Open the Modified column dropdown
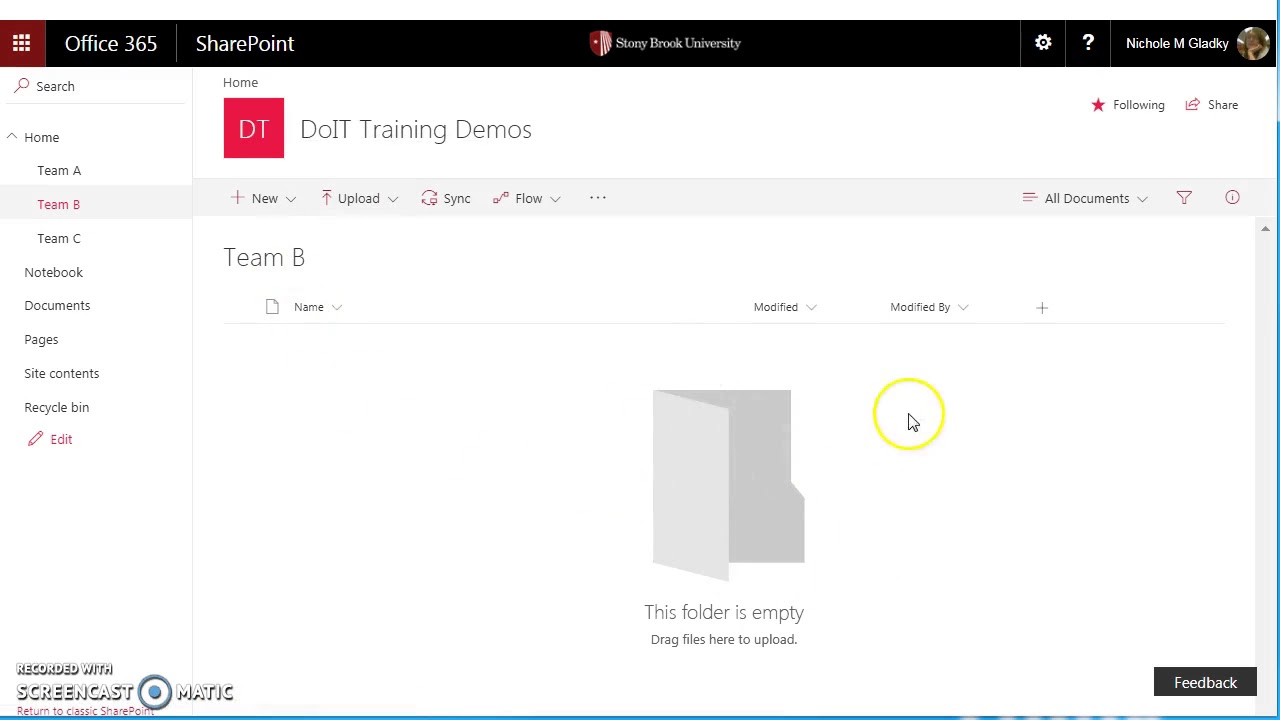This screenshot has height=720, width=1280. coord(811,307)
